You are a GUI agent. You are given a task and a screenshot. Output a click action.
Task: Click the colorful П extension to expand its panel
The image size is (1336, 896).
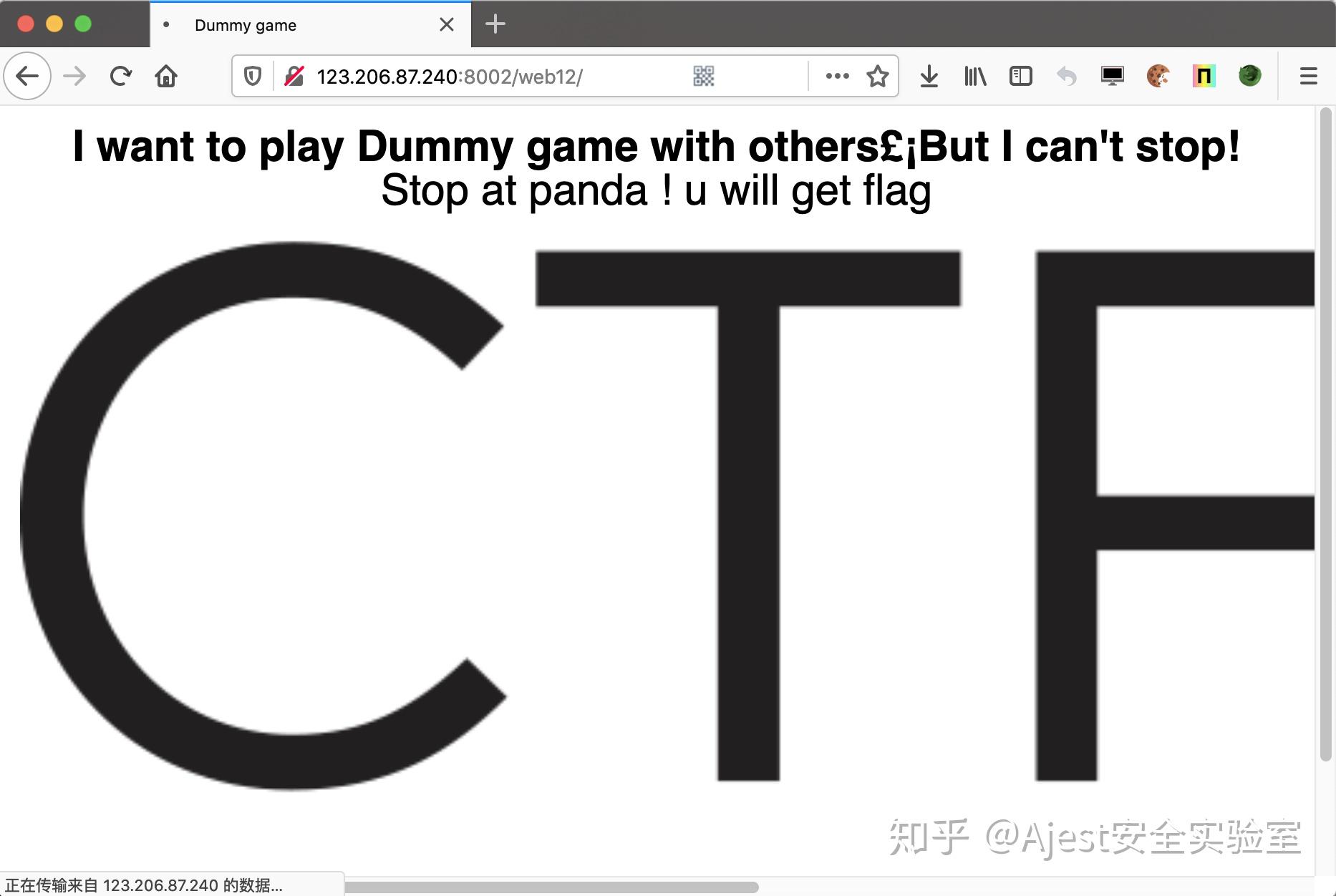[1204, 76]
